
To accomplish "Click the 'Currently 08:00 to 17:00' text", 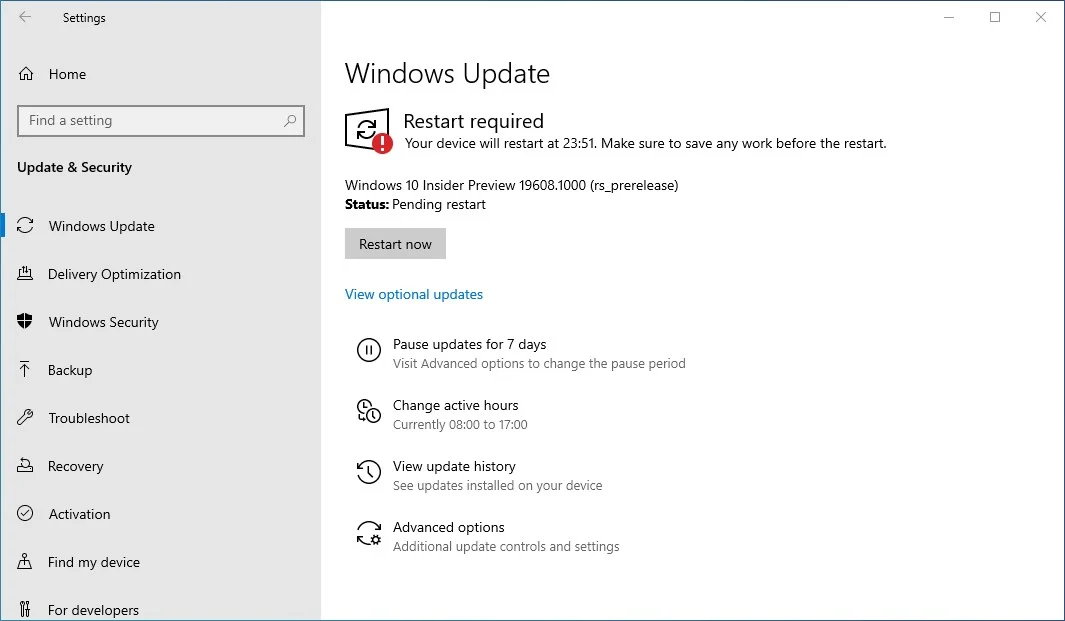I will click(x=460, y=425).
